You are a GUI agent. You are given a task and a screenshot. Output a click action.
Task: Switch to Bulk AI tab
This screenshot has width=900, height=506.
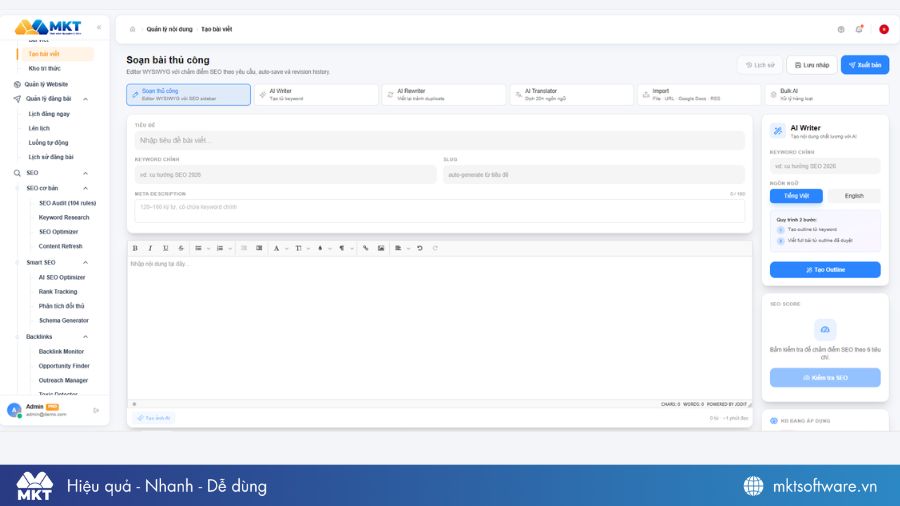tap(827, 95)
